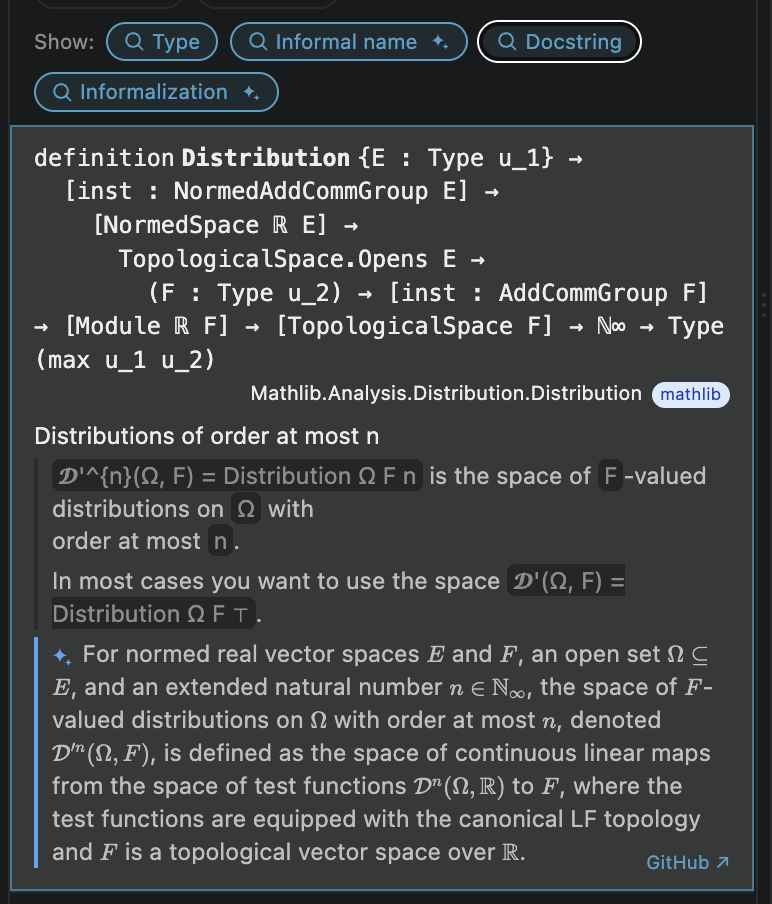Open Mathlib.Analysis.Distribution.Distribution module link

446,393
